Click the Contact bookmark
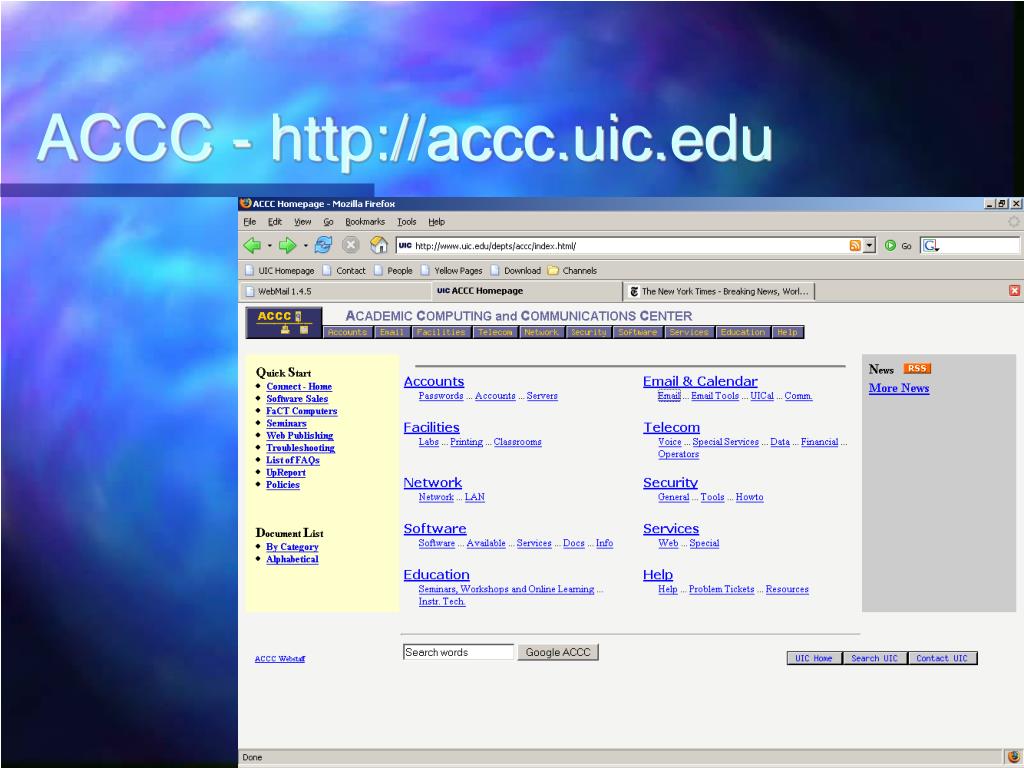 tap(344, 270)
